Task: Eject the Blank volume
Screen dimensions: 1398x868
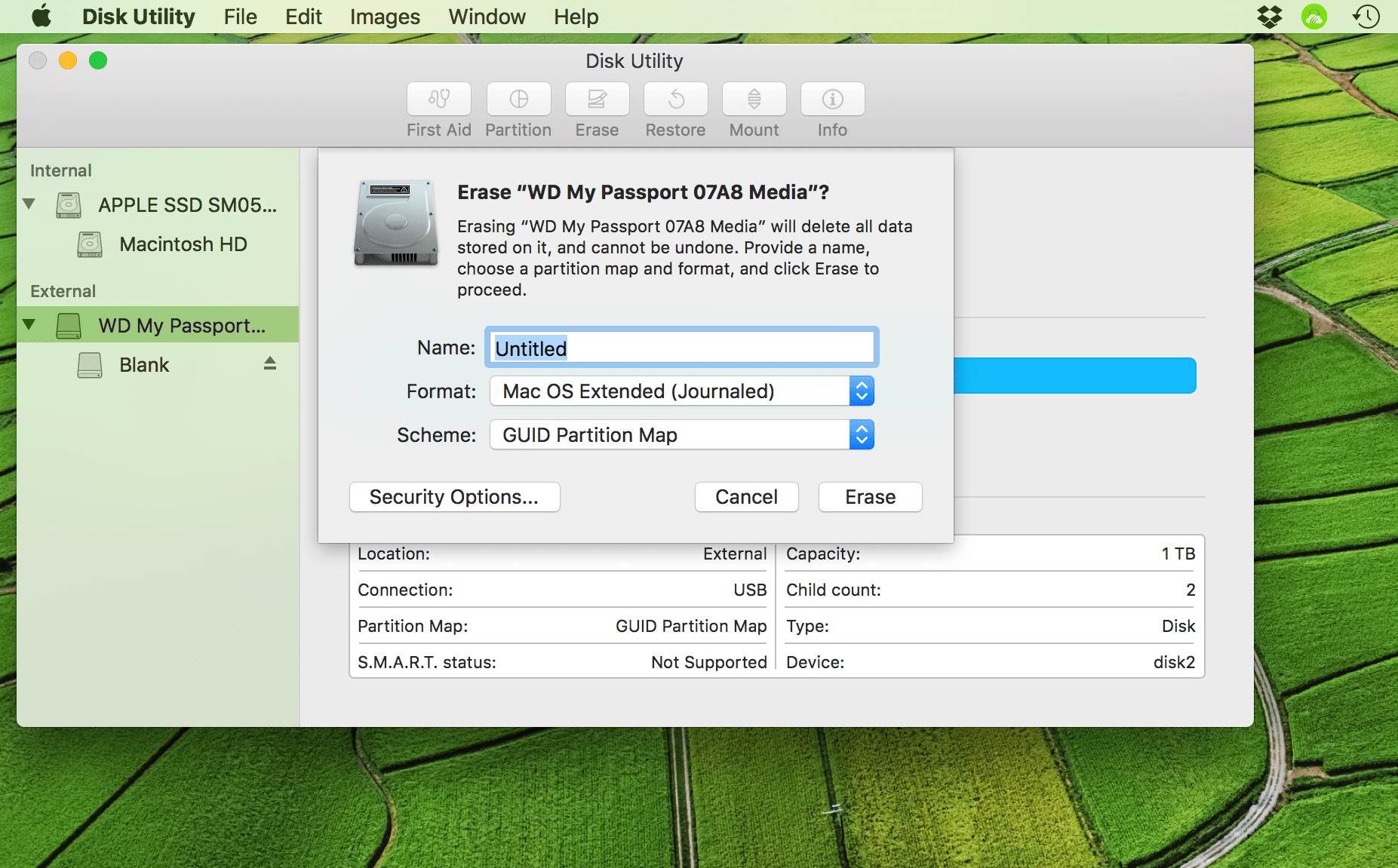Action: pyautogui.click(x=270, y=364)
